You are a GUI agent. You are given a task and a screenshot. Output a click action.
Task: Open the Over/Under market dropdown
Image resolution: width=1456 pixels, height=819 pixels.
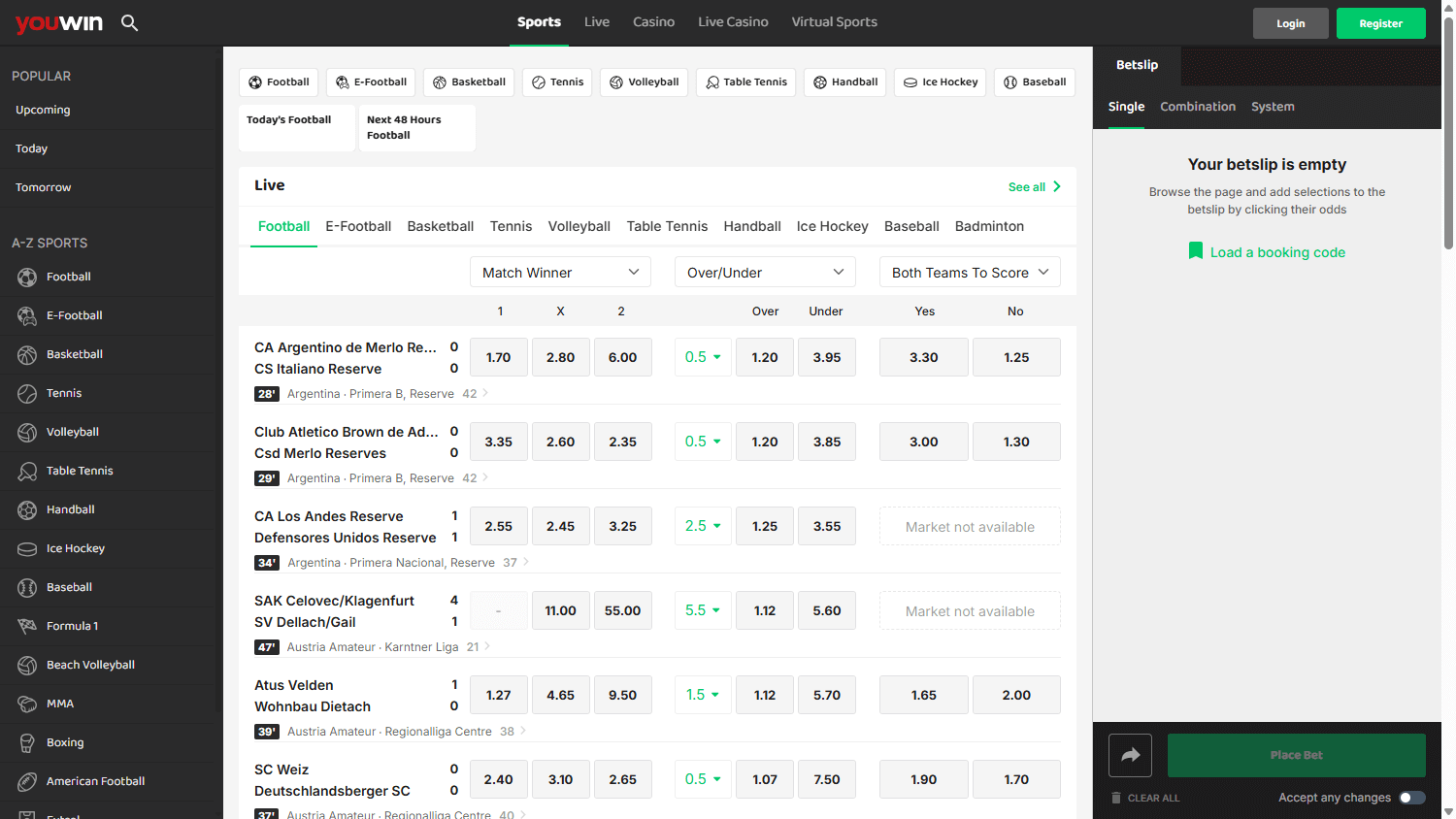[765, 272]
